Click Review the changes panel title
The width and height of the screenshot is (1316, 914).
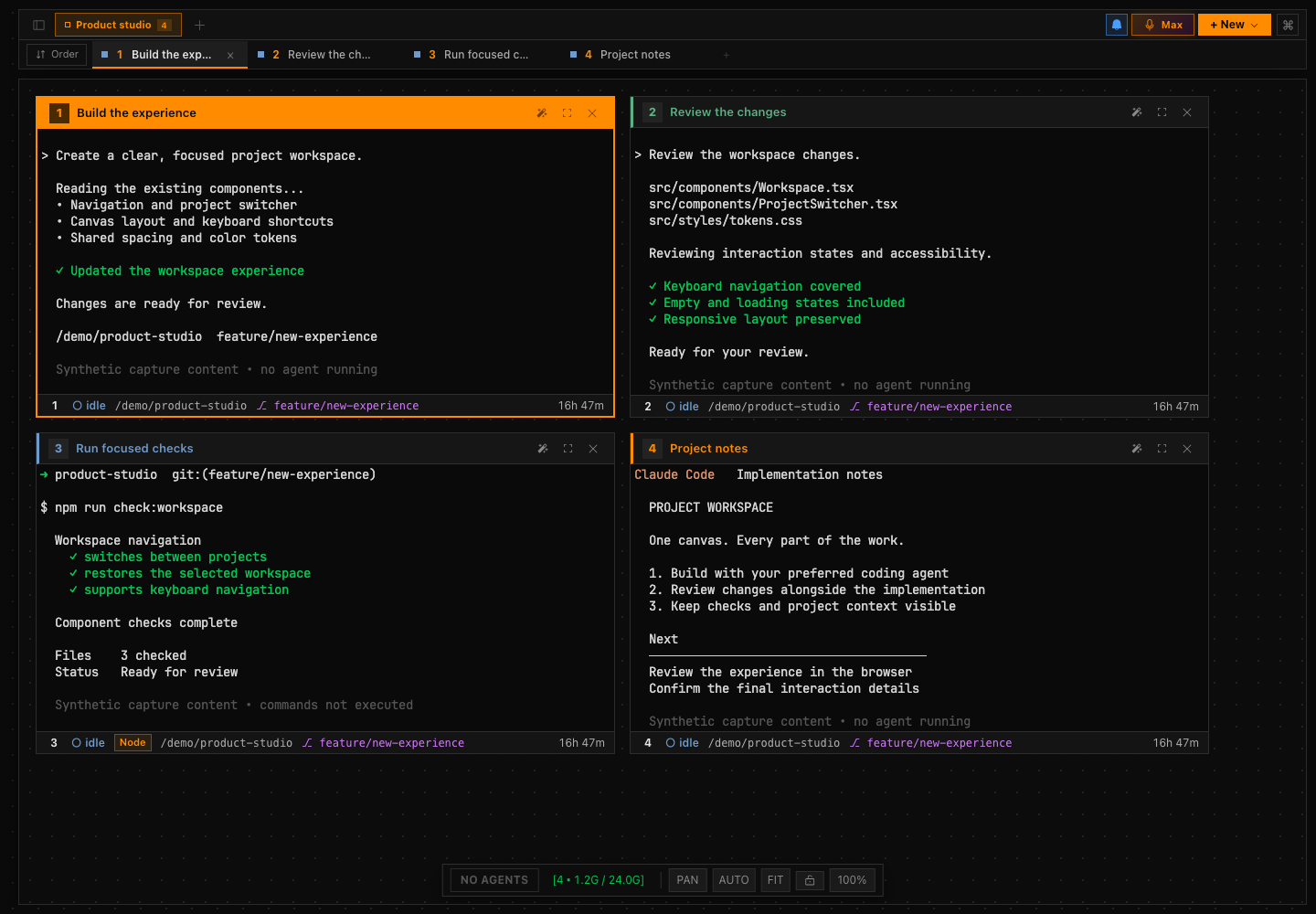[x=727, y=112]
